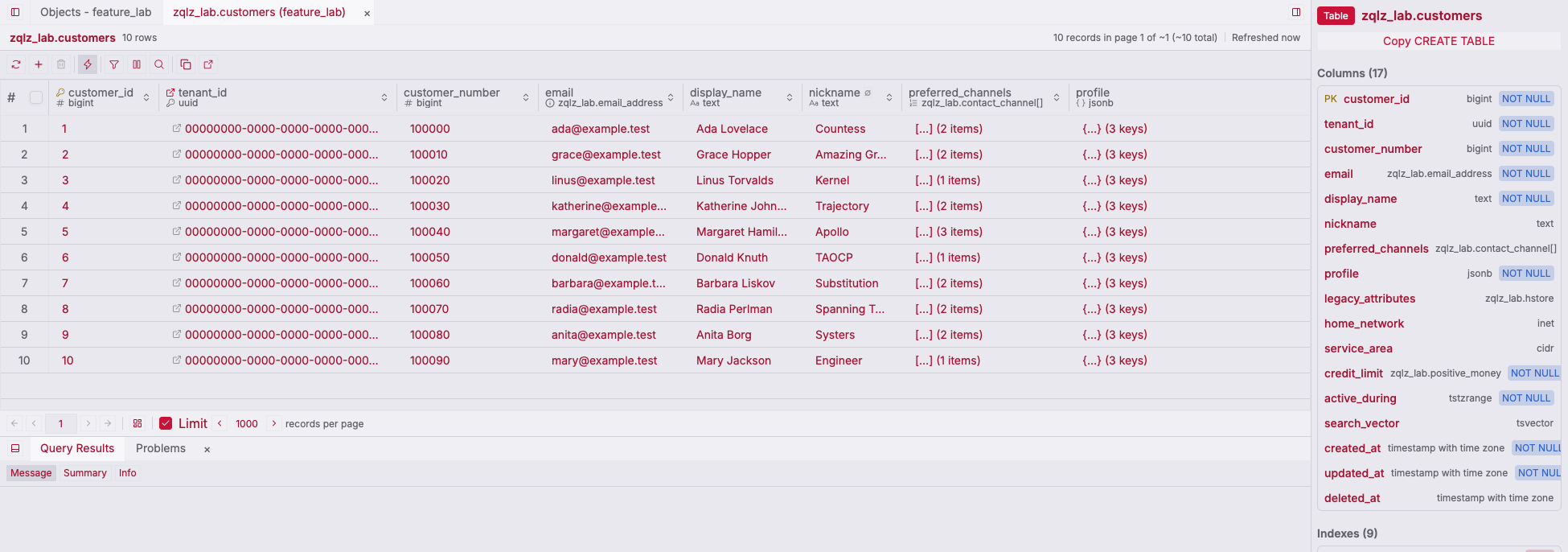
Task: Go to last page arrow
Action: click(108, 423)
